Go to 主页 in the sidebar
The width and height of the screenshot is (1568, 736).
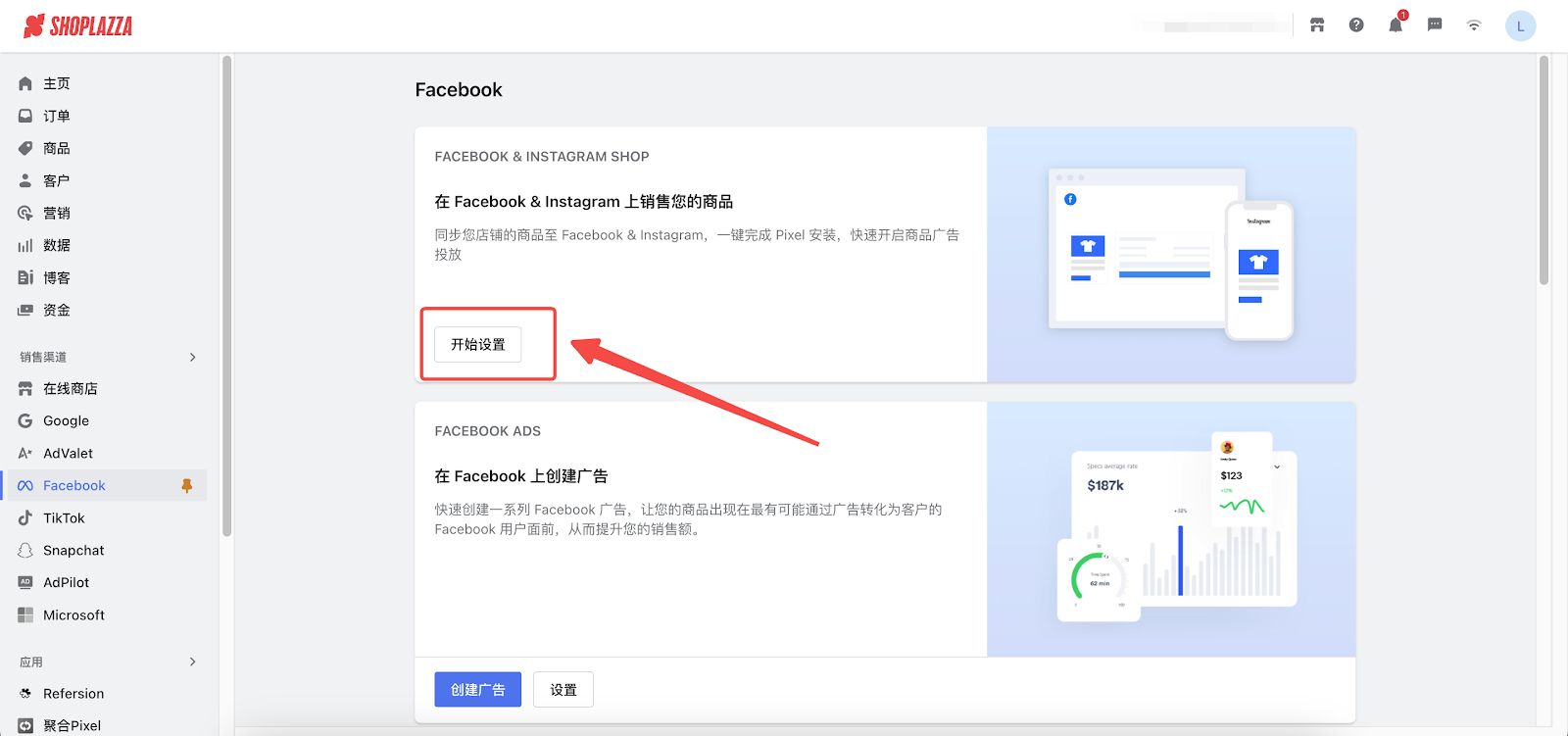coord(56,84)
